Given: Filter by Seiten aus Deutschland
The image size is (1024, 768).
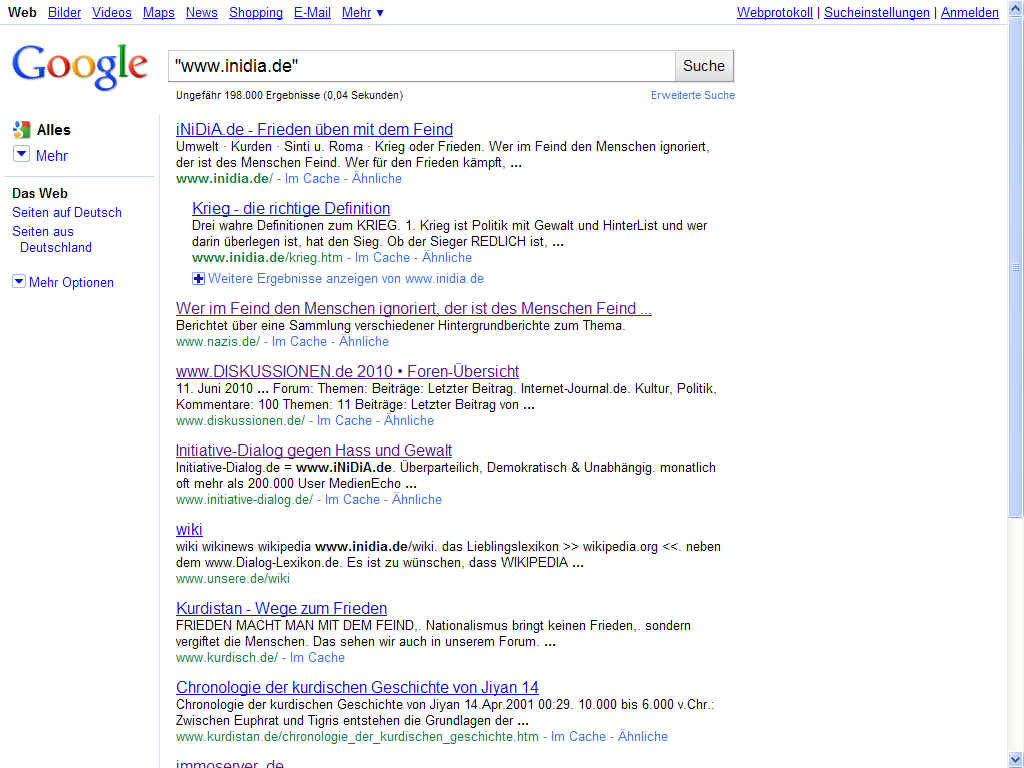Looking at the screenshot, I should coord(52,239).
